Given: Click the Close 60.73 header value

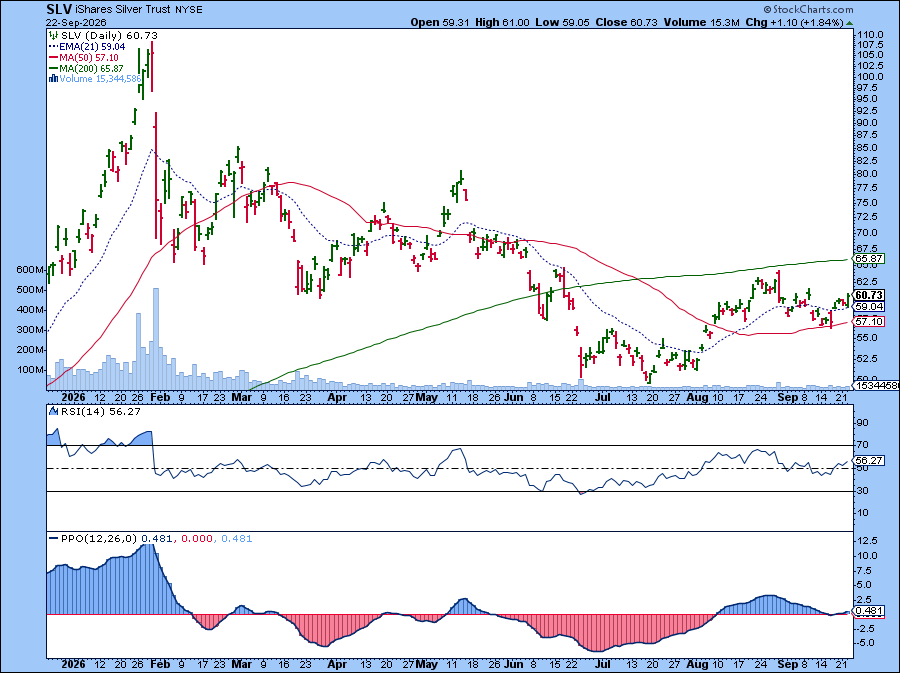Looking at the screenshot, I should click(x=626, y=22).
